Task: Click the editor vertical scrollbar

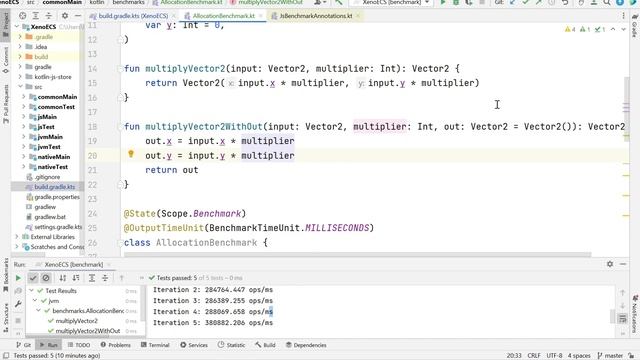Action: pyautogui.click(x=627, y=108)
